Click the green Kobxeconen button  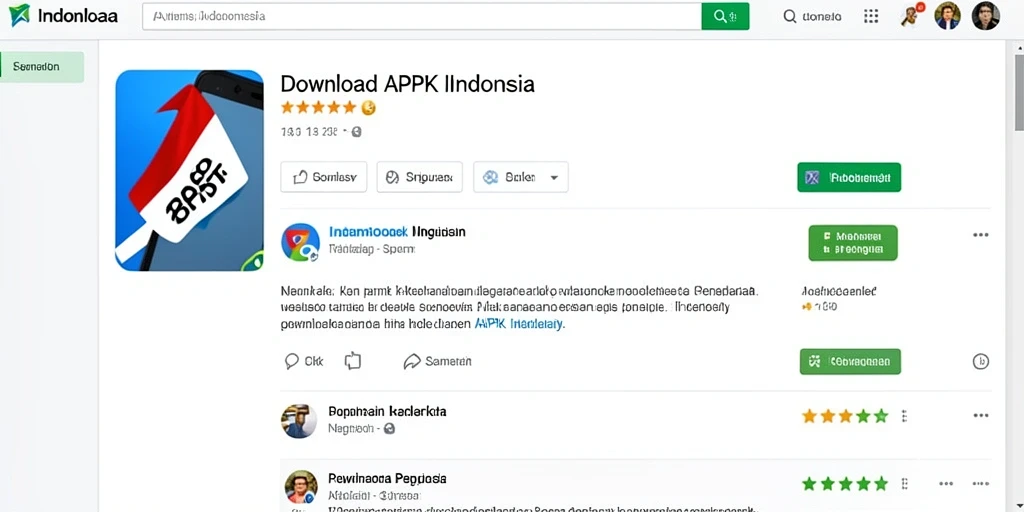point(850,361)
